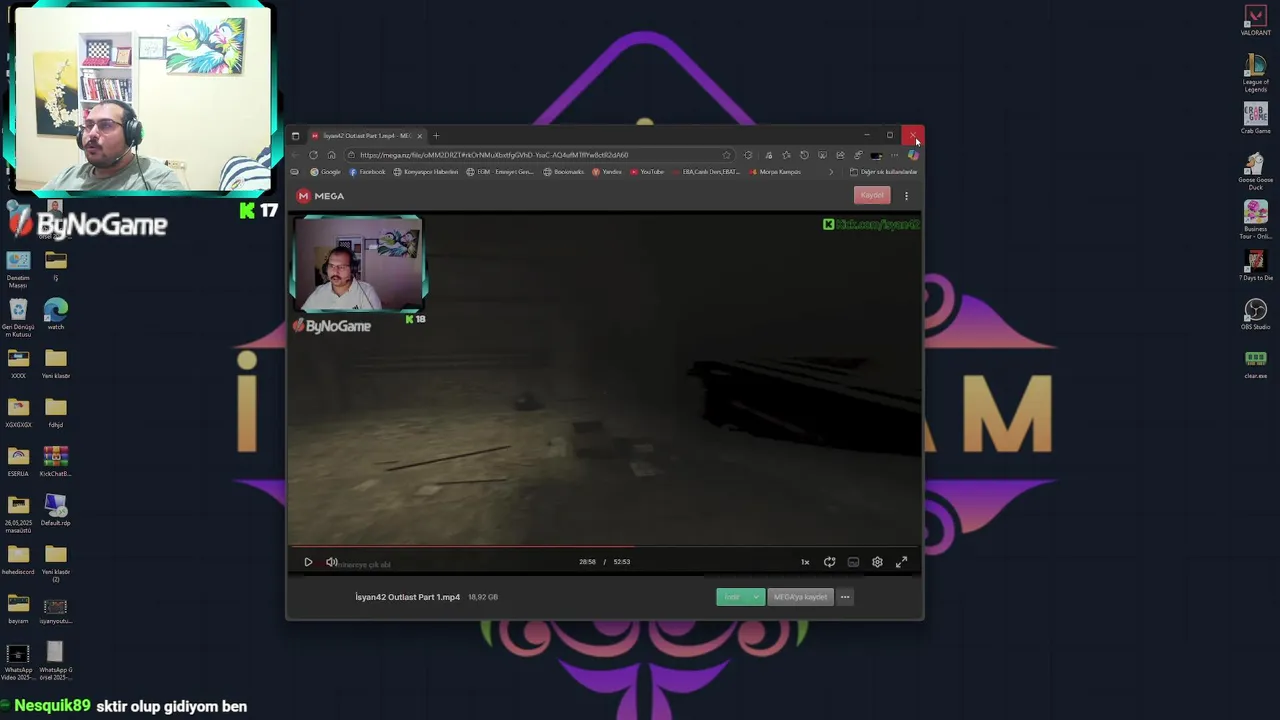Open a new browser tab
The width and height of the screenshot is (1280, 720).
coord(436,135)
